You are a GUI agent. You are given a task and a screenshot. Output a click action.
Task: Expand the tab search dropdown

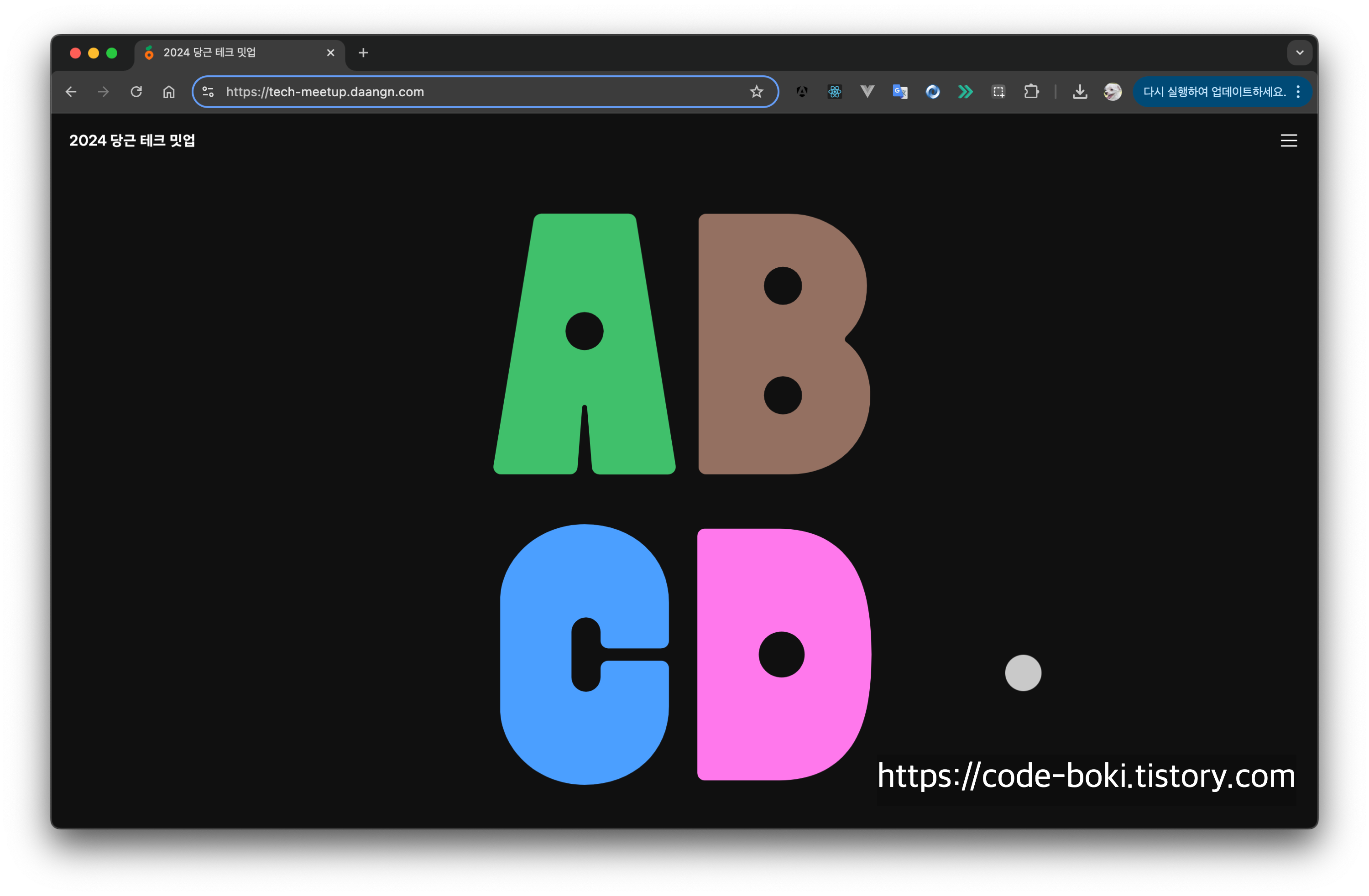tap(1299, 52)
